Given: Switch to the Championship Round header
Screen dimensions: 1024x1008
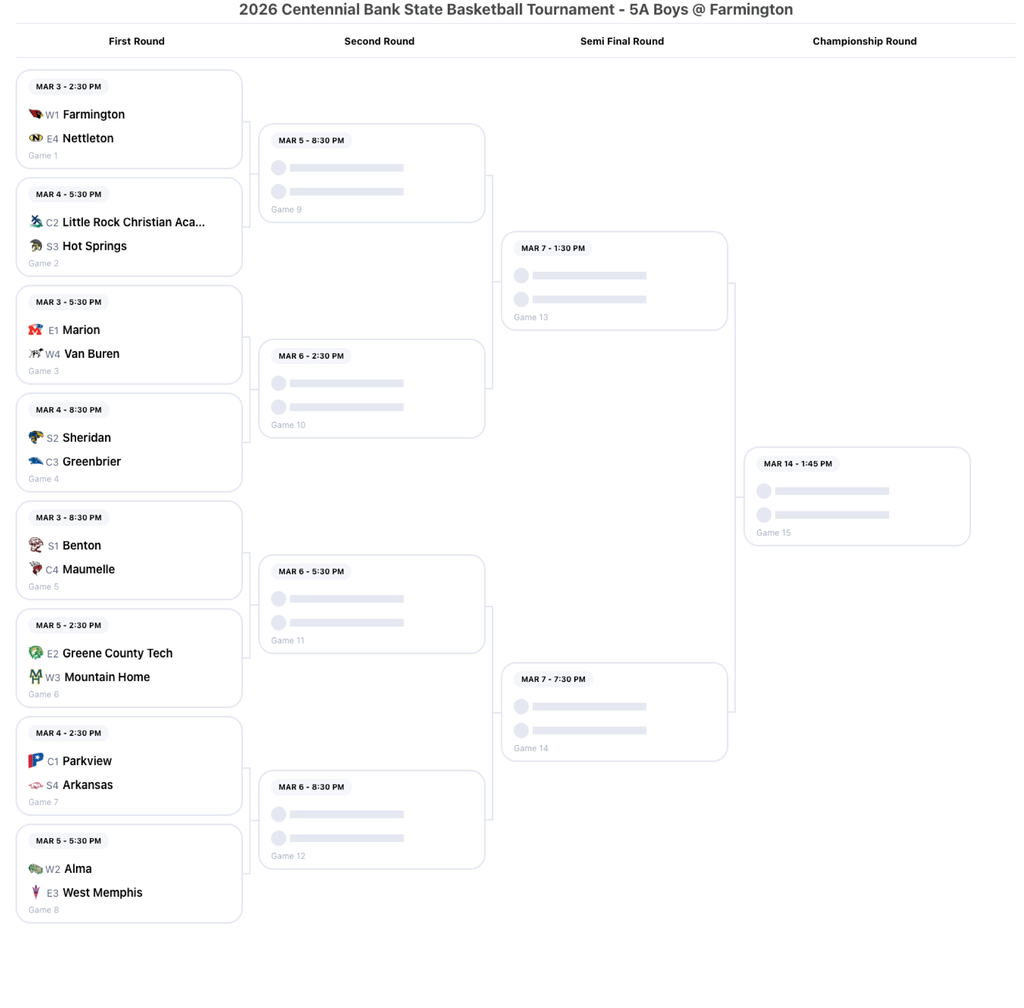Looking at the screenshot, I should [x=864, y=41].
